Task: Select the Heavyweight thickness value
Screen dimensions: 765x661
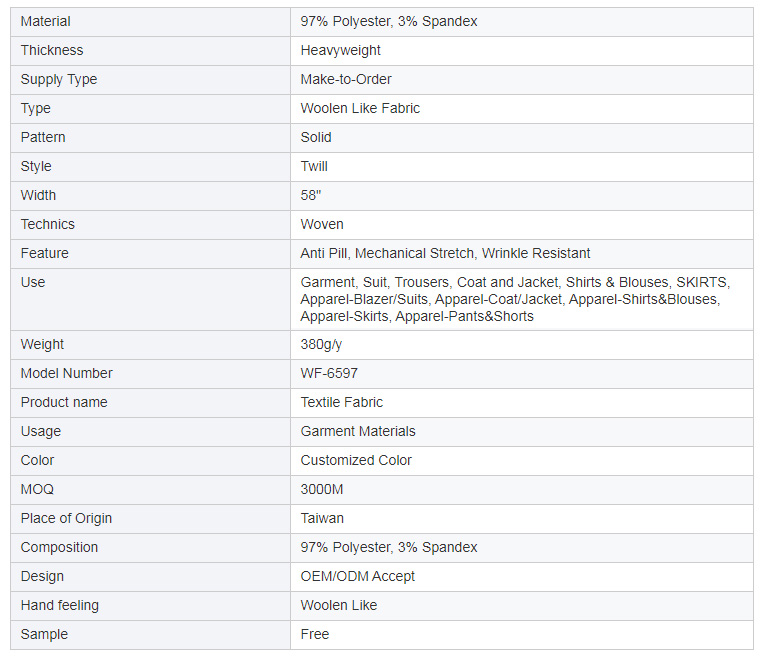Action: pos(341,50)
